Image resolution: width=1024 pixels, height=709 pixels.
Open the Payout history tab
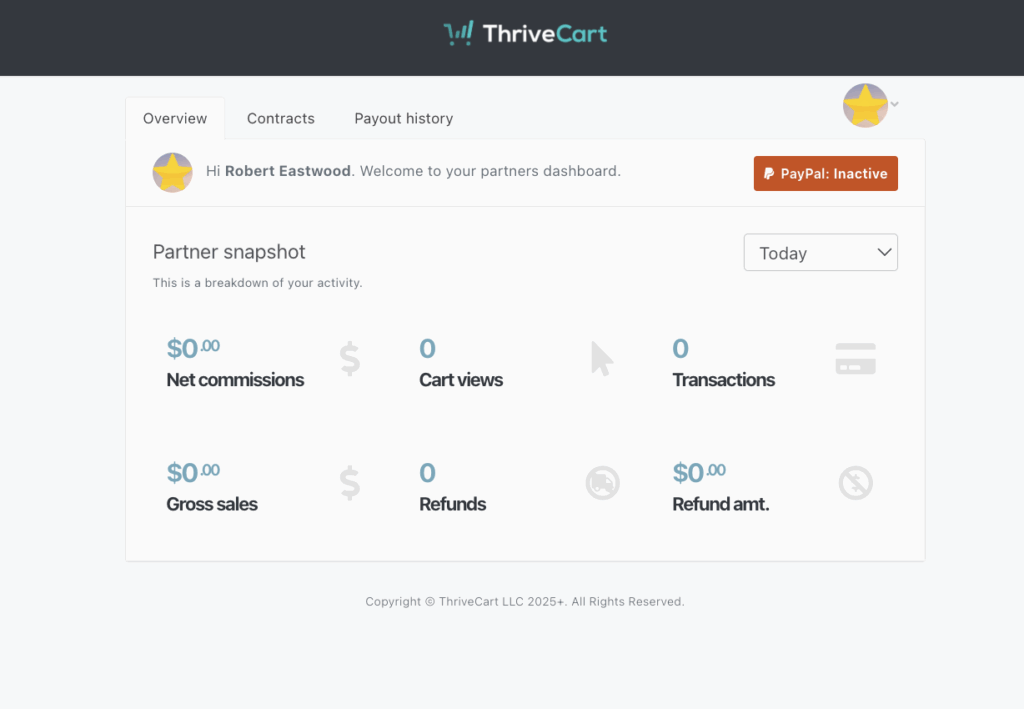point(403,118)
